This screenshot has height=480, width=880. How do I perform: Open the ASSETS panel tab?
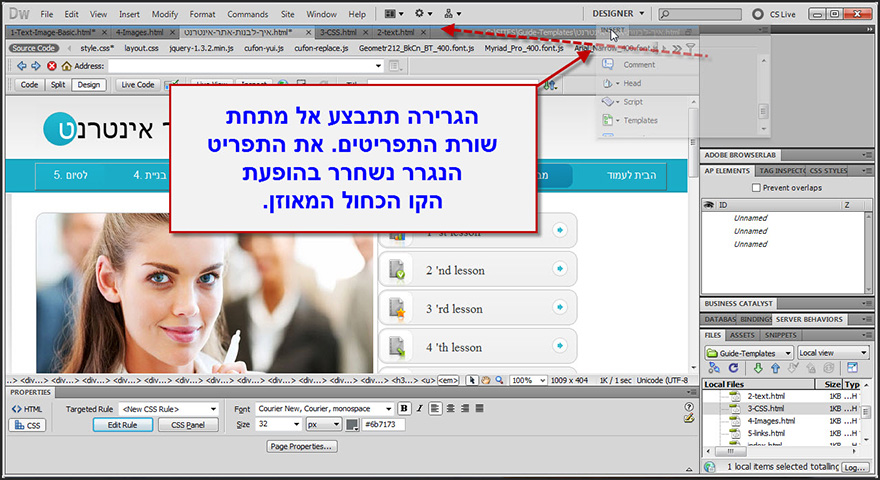click(x=742, y=335)
